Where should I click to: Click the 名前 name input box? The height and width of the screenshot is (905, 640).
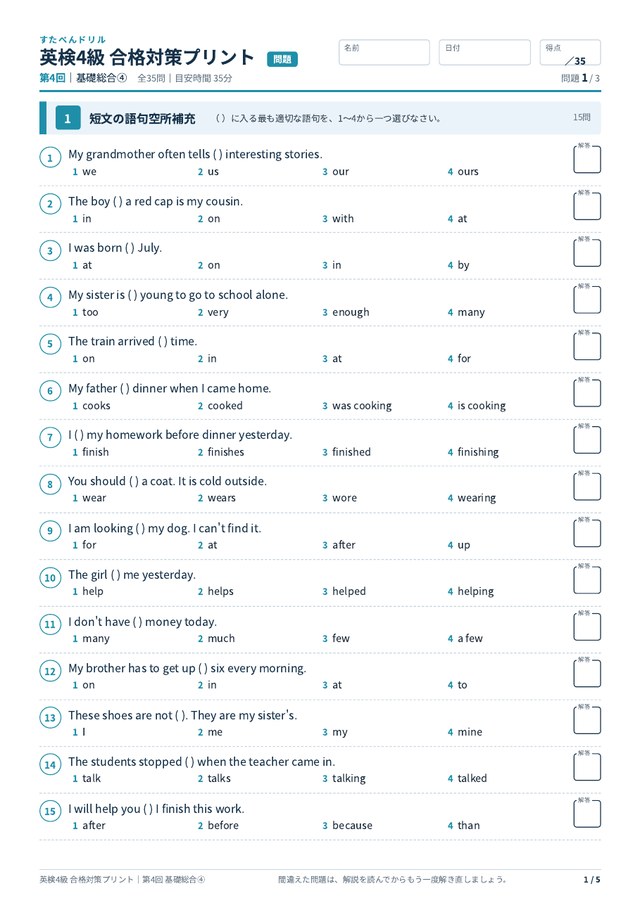coord(384,53)
